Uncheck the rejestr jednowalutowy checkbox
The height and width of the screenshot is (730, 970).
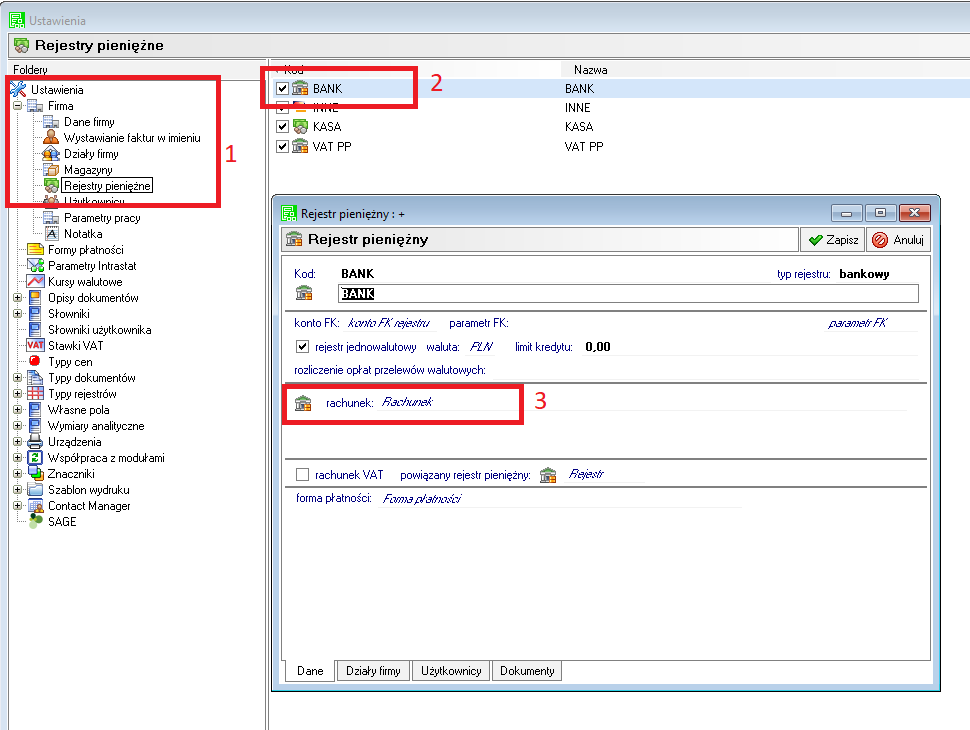tap(303, 347)
